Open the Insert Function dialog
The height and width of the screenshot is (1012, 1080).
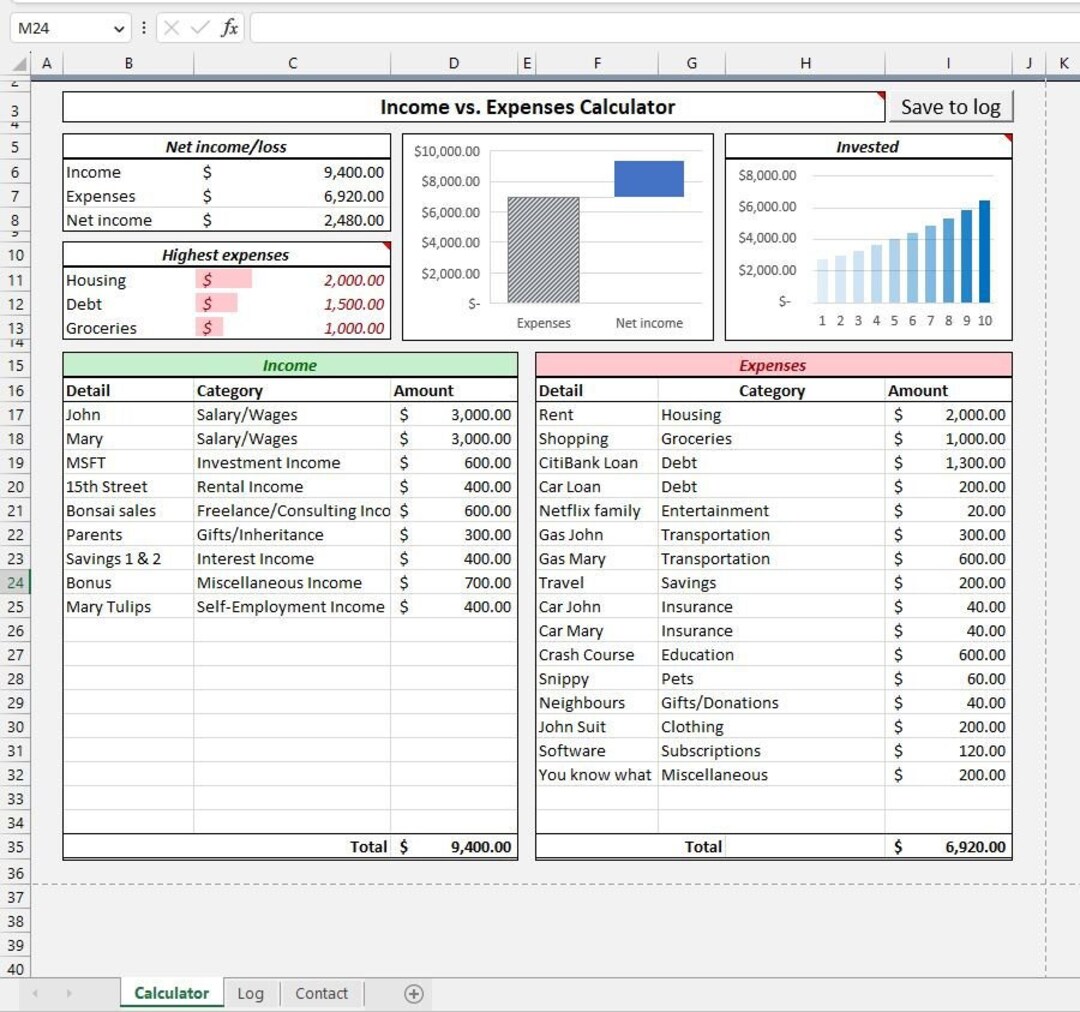[x=228, y=28]
